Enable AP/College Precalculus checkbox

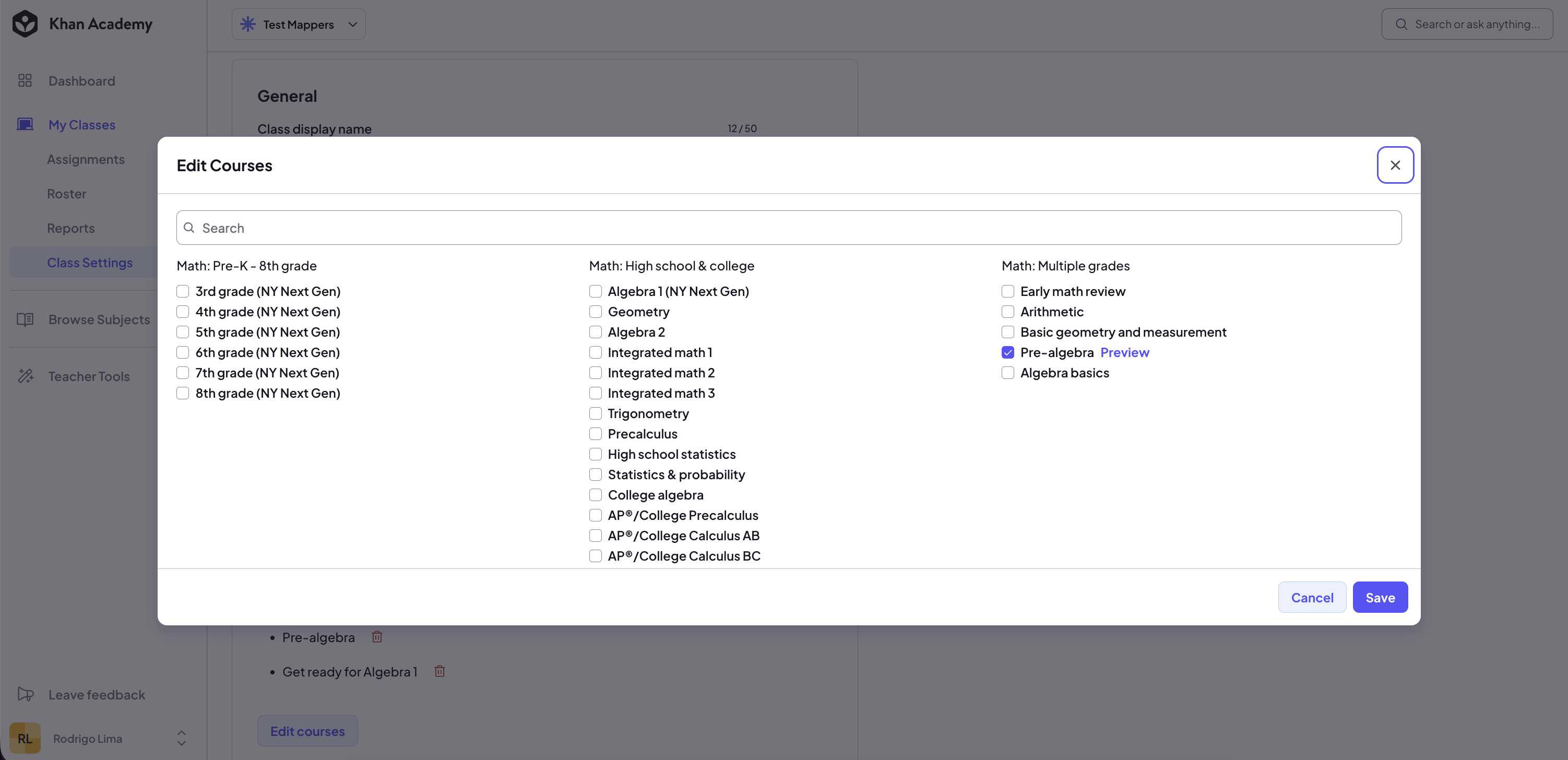595,515
